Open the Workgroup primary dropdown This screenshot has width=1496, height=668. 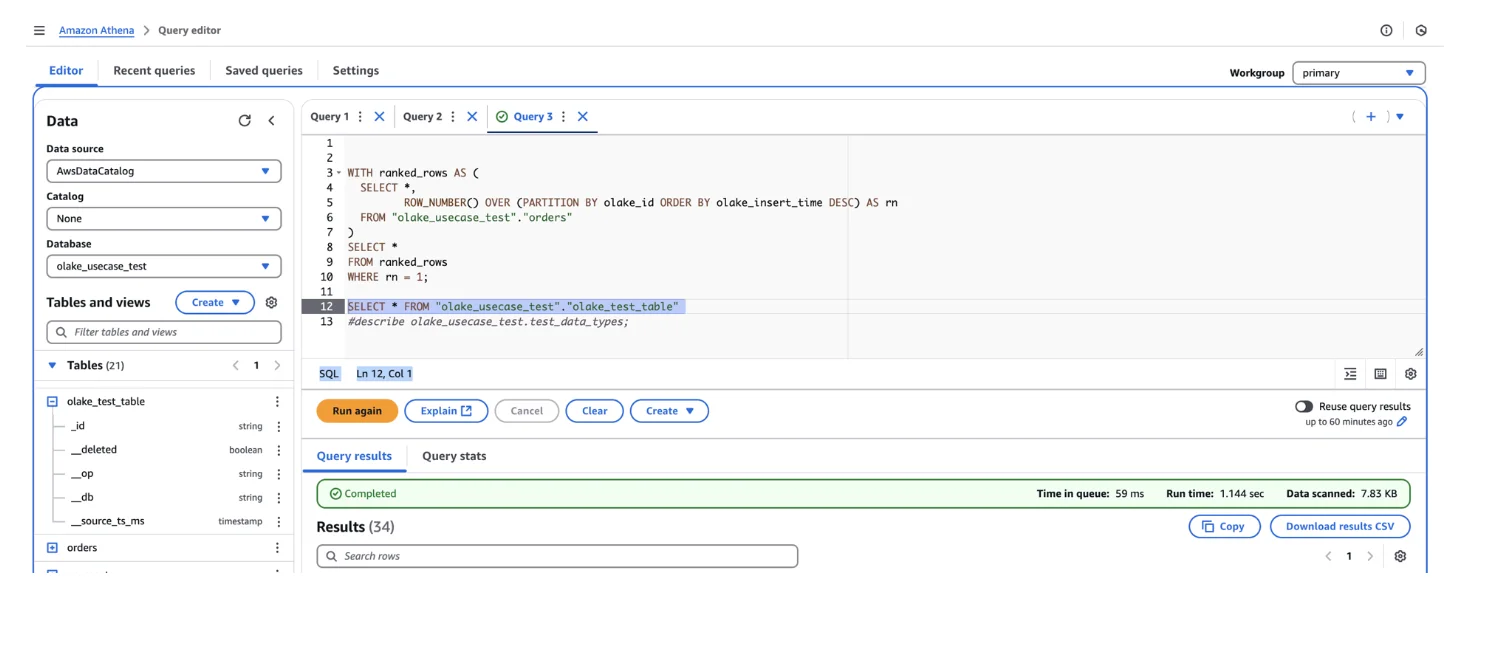(x=1358, y=73)
